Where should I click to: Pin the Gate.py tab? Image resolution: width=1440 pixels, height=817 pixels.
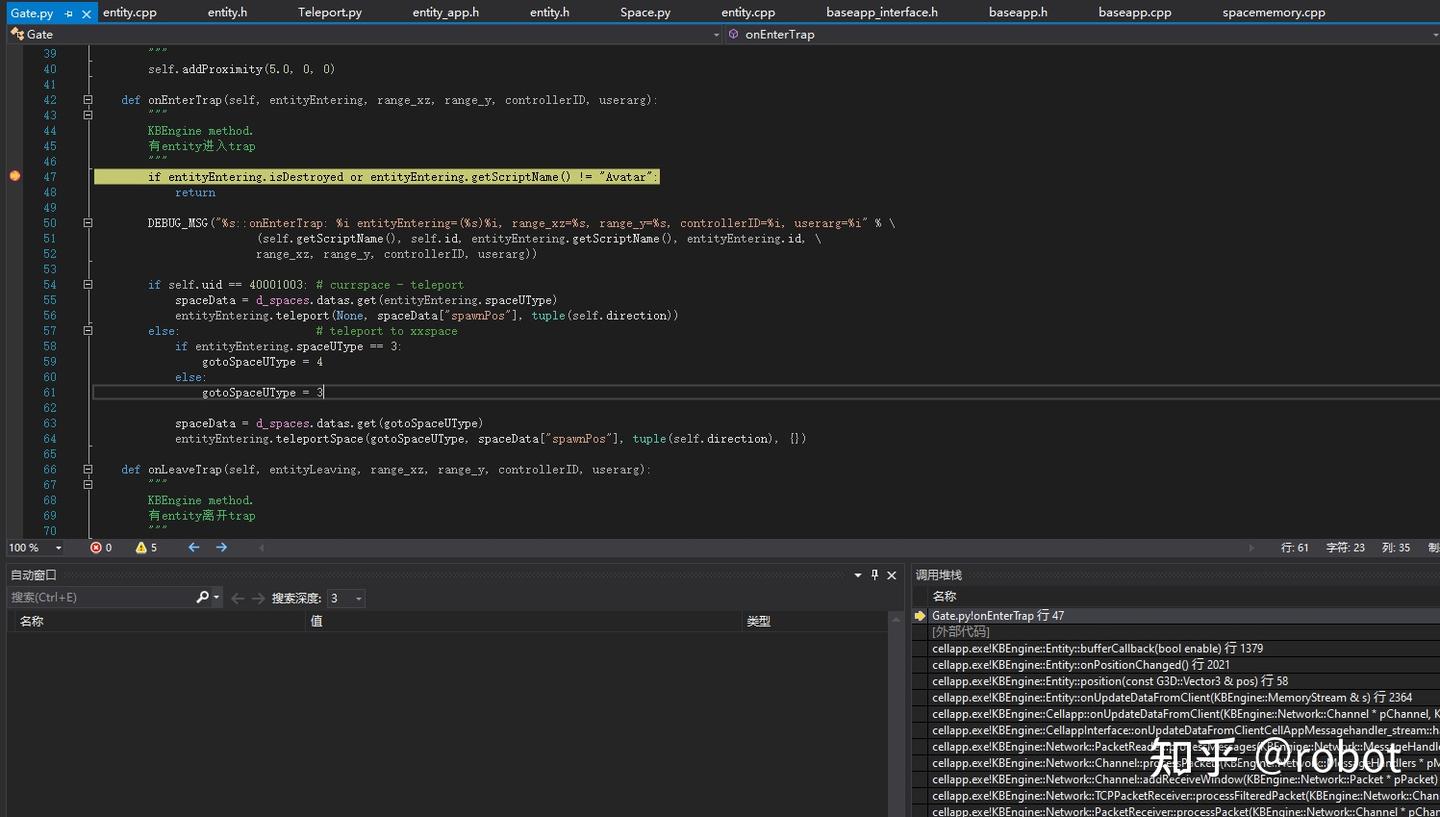69,14
